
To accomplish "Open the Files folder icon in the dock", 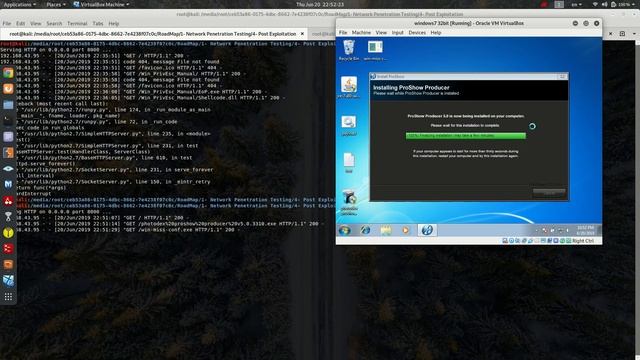I will coord(8,105).
